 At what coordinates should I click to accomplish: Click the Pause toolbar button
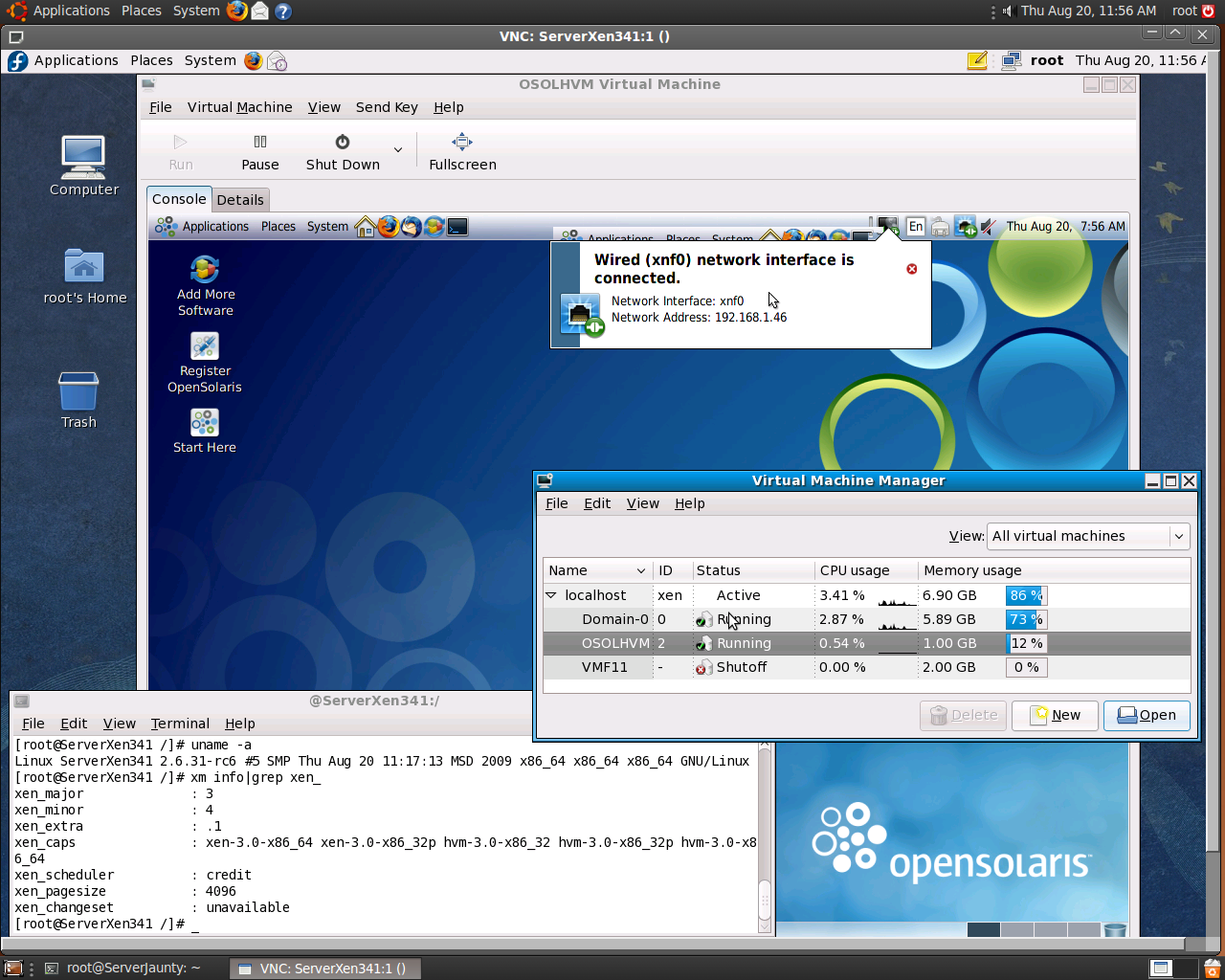(x=260, y=152)
